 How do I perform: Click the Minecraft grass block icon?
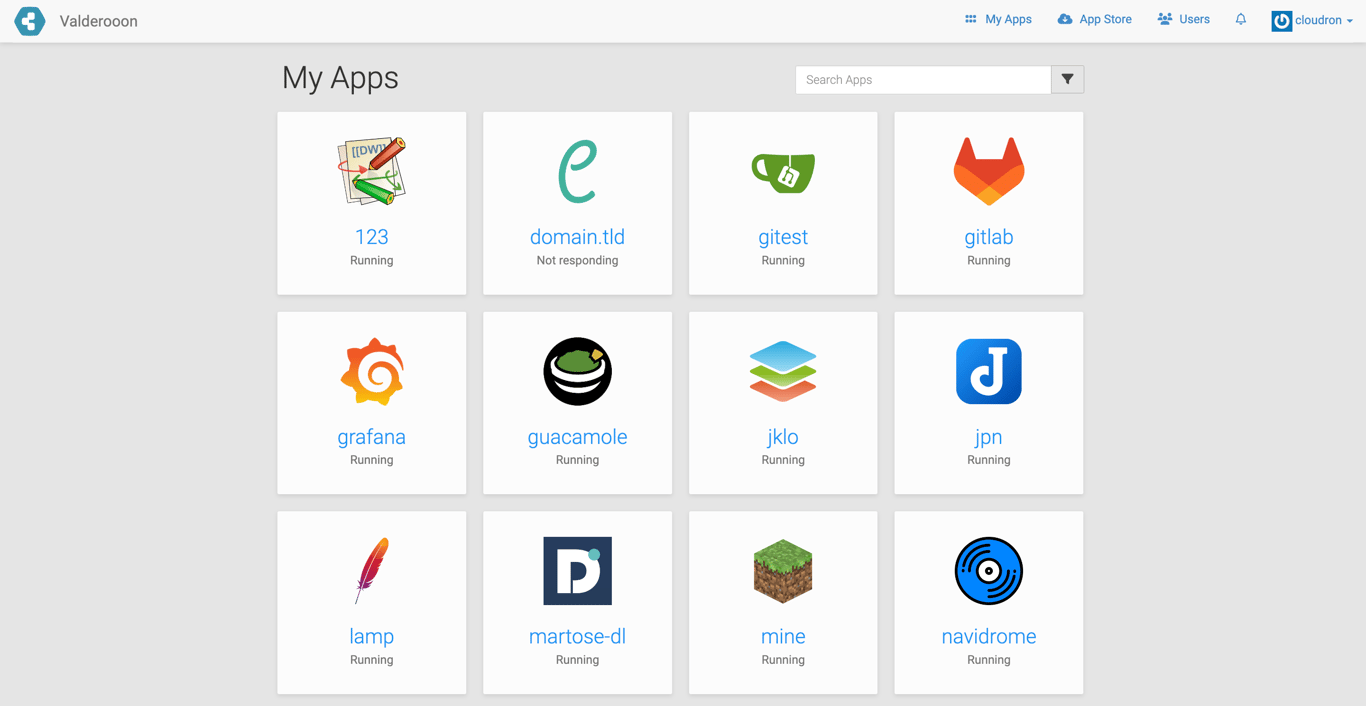pos(783,571)
